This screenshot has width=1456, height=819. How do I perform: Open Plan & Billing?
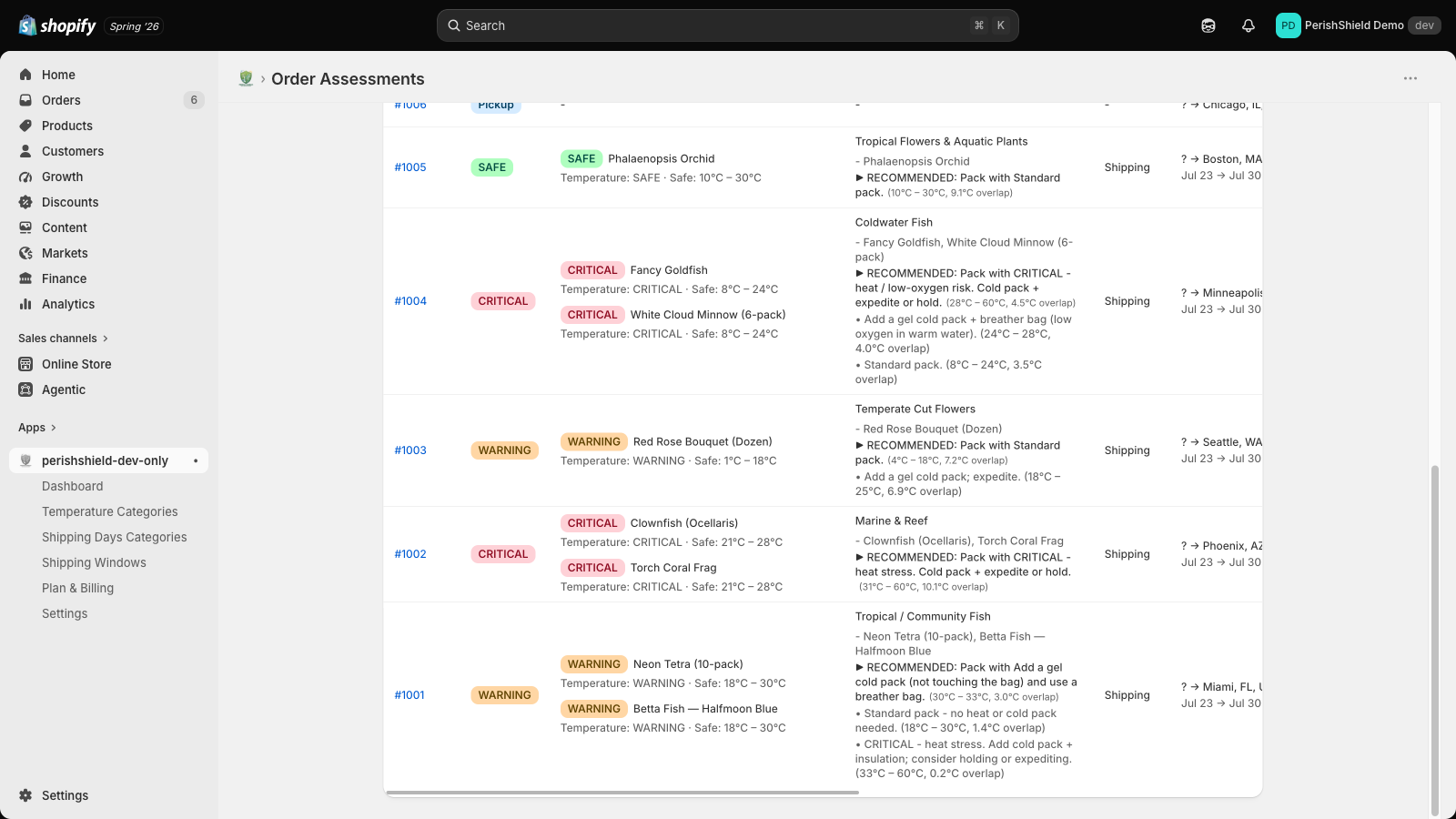click(x=78, y=588)
